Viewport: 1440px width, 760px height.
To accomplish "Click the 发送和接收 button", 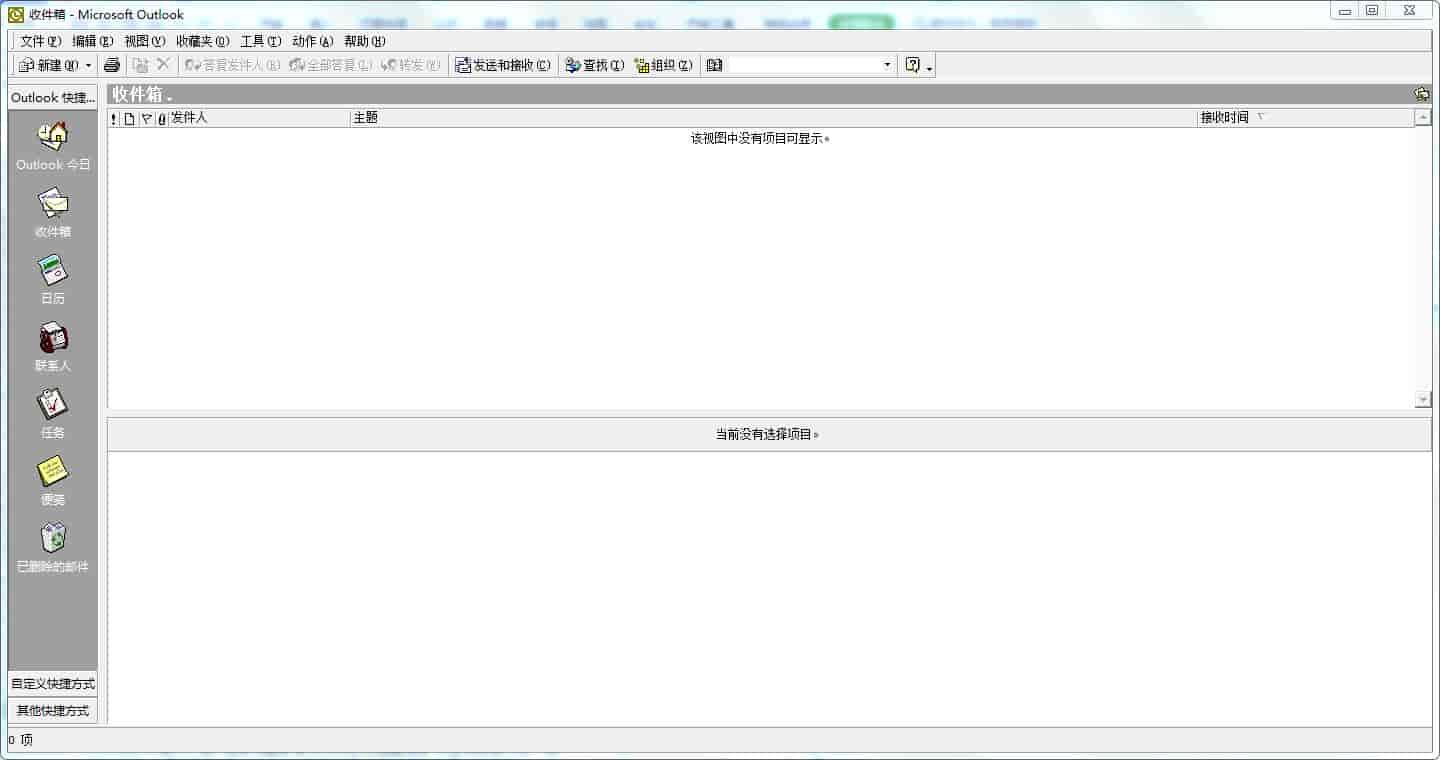I will coord(502,65).
